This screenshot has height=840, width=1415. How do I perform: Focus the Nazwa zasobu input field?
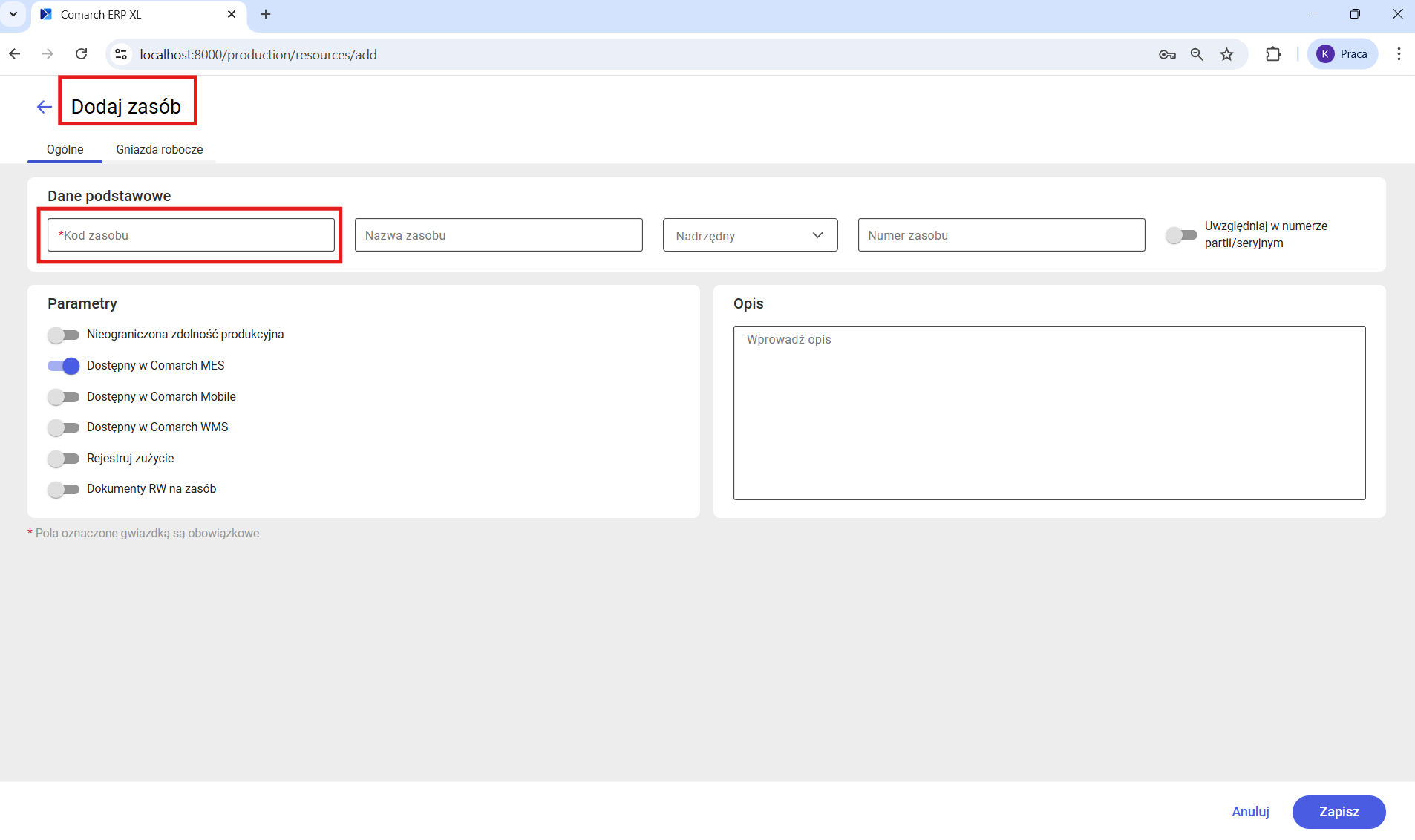pos(499,235)
